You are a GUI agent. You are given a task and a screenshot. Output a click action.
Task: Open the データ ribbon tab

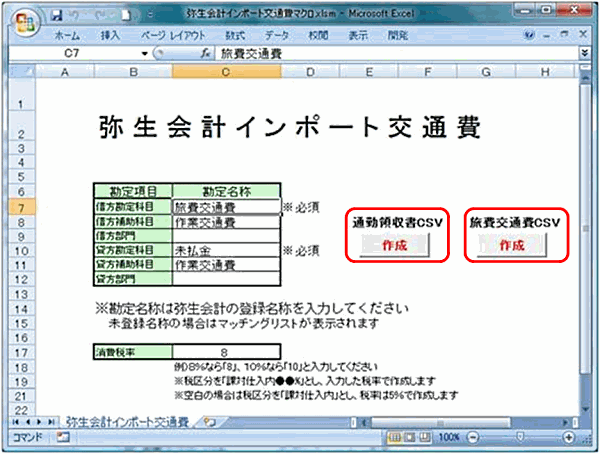(277, 36)
